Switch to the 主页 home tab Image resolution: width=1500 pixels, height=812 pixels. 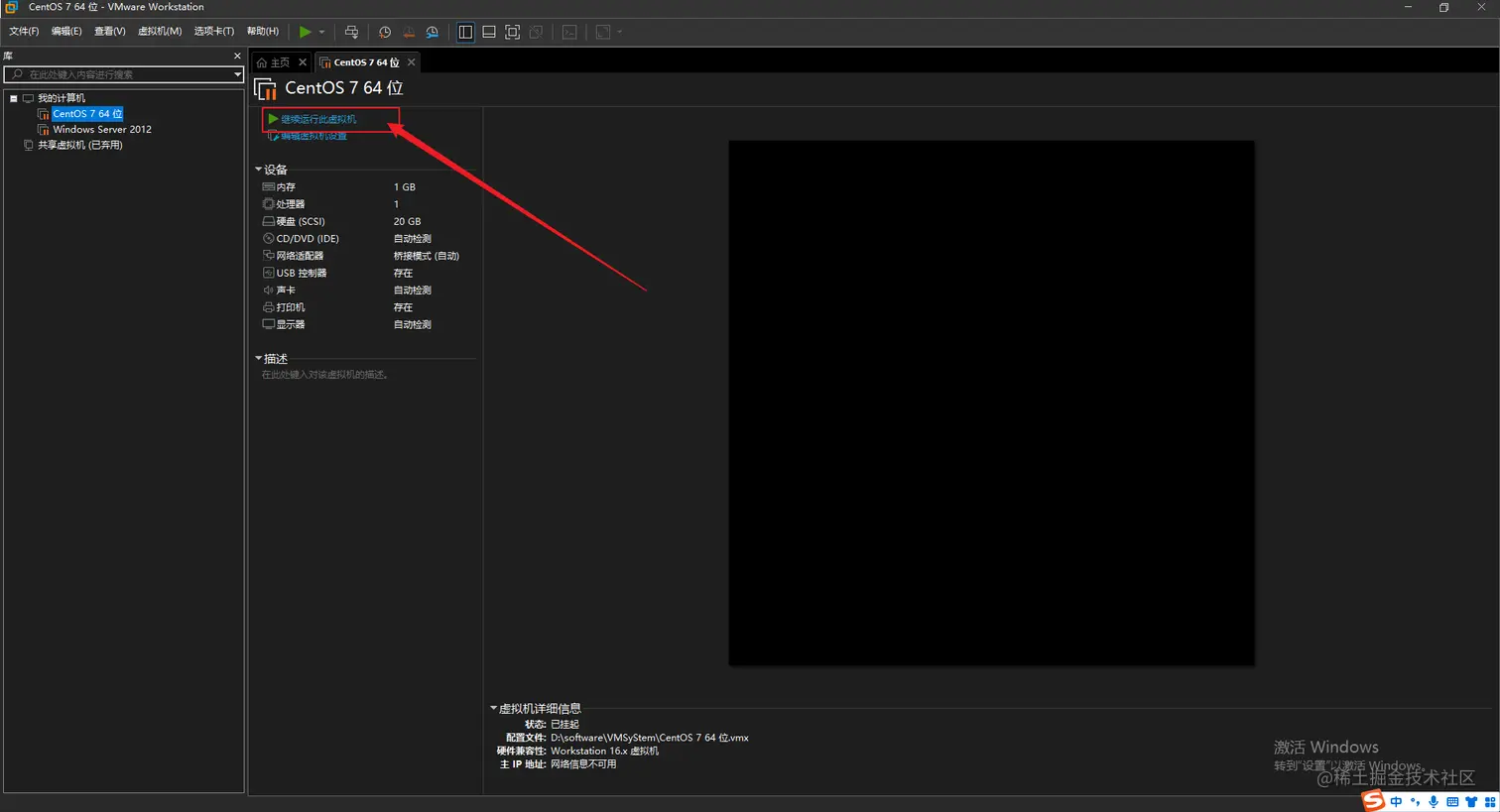tap(274, 62)
